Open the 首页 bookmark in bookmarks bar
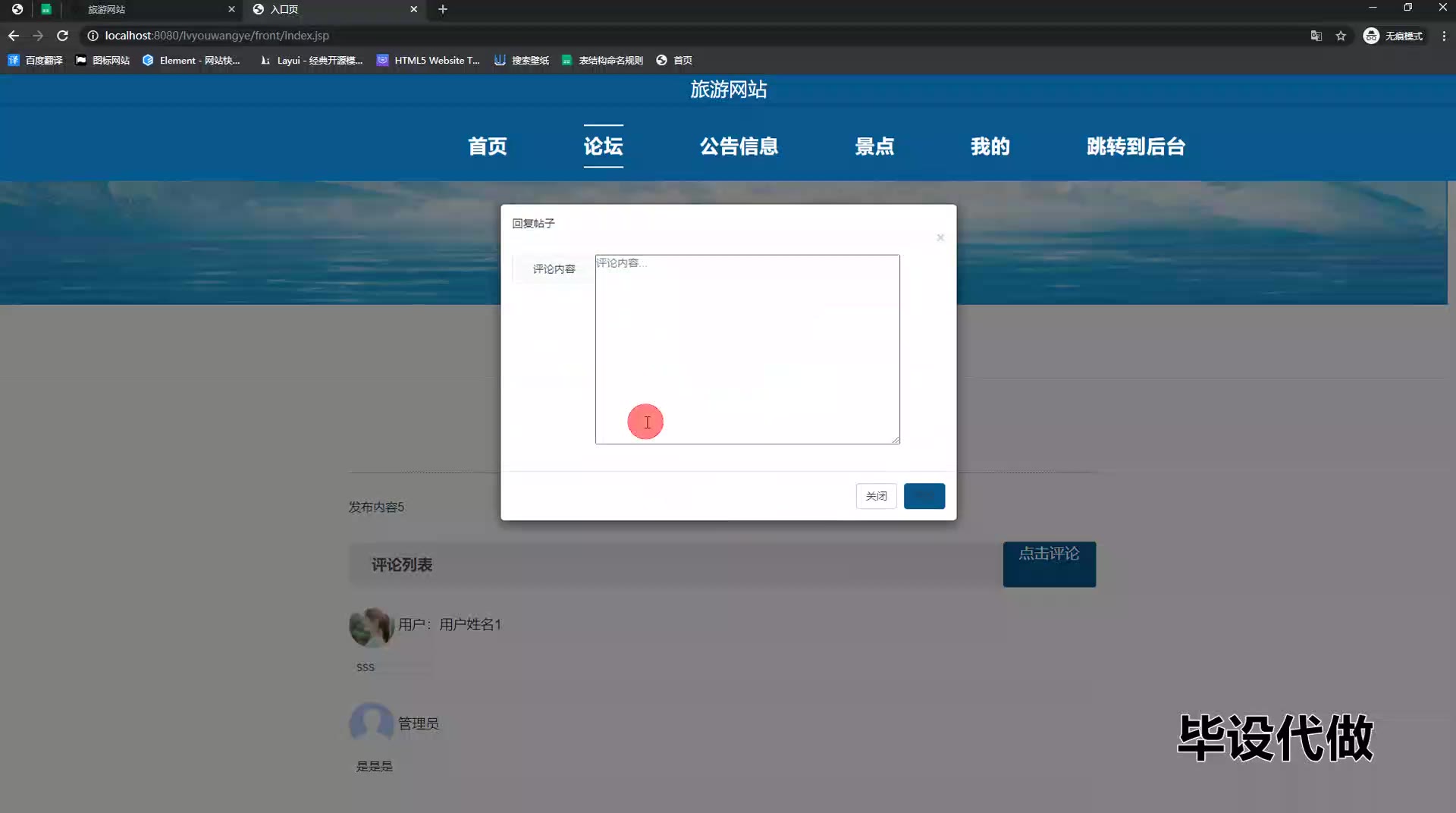 click(674, 61)
